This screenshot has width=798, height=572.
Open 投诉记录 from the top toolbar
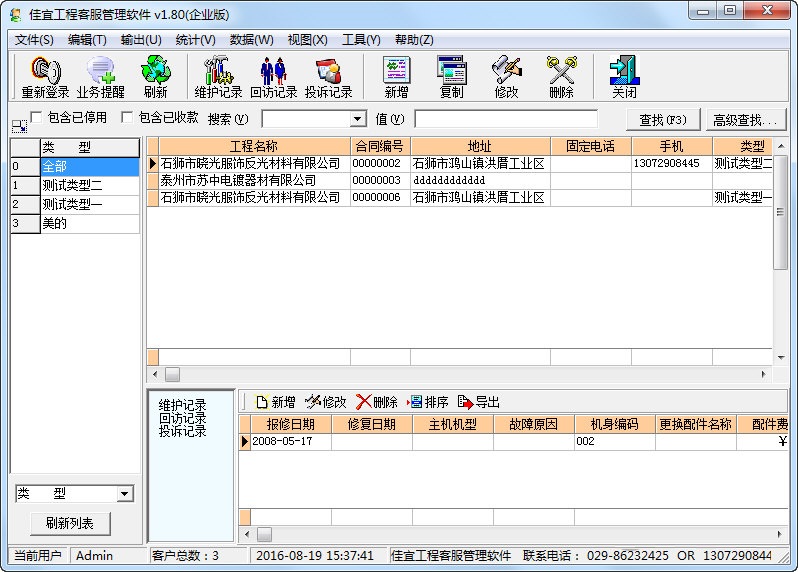(x=329, y=77)
